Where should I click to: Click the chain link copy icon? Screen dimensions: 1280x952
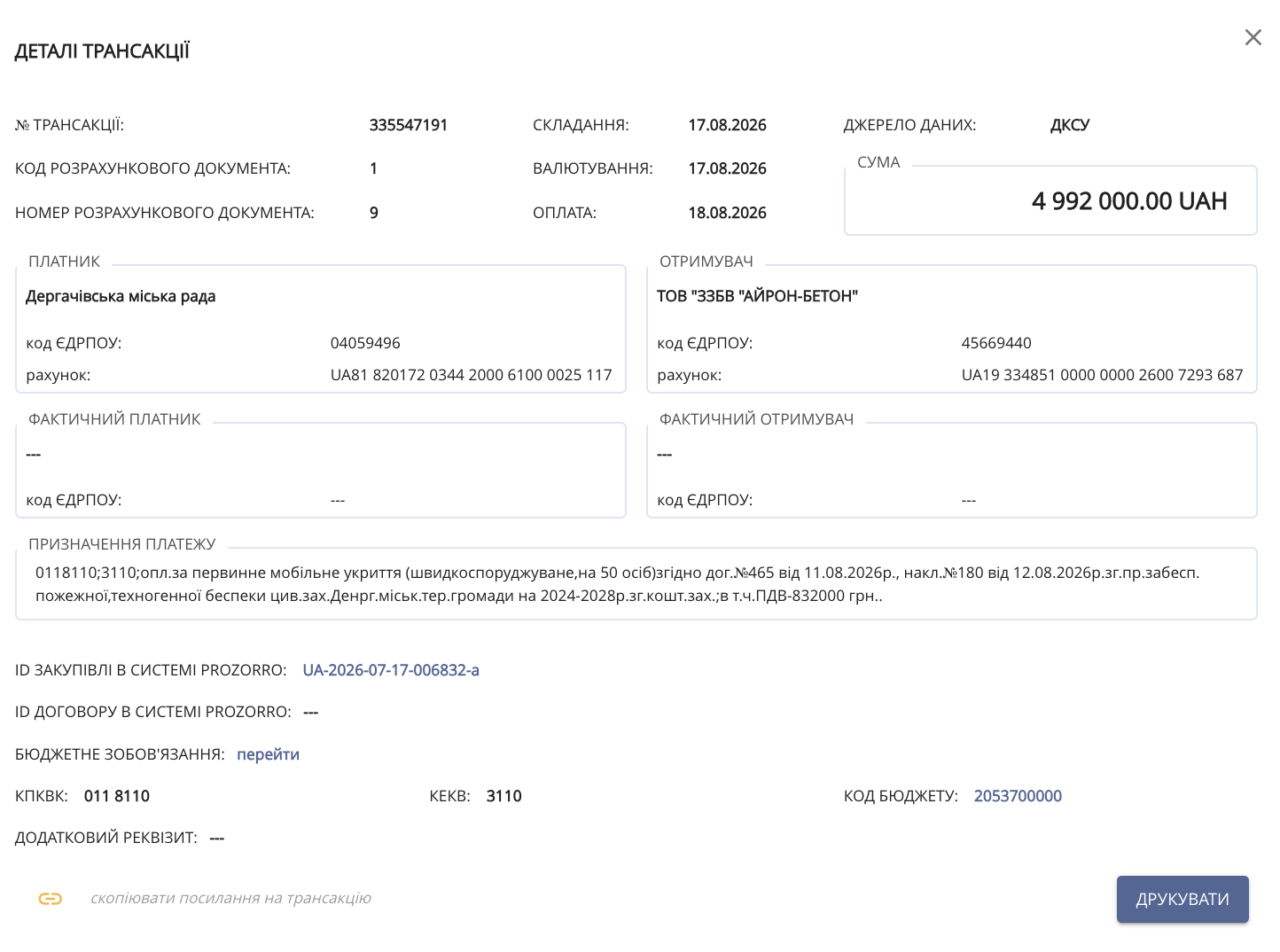point(51,899)
